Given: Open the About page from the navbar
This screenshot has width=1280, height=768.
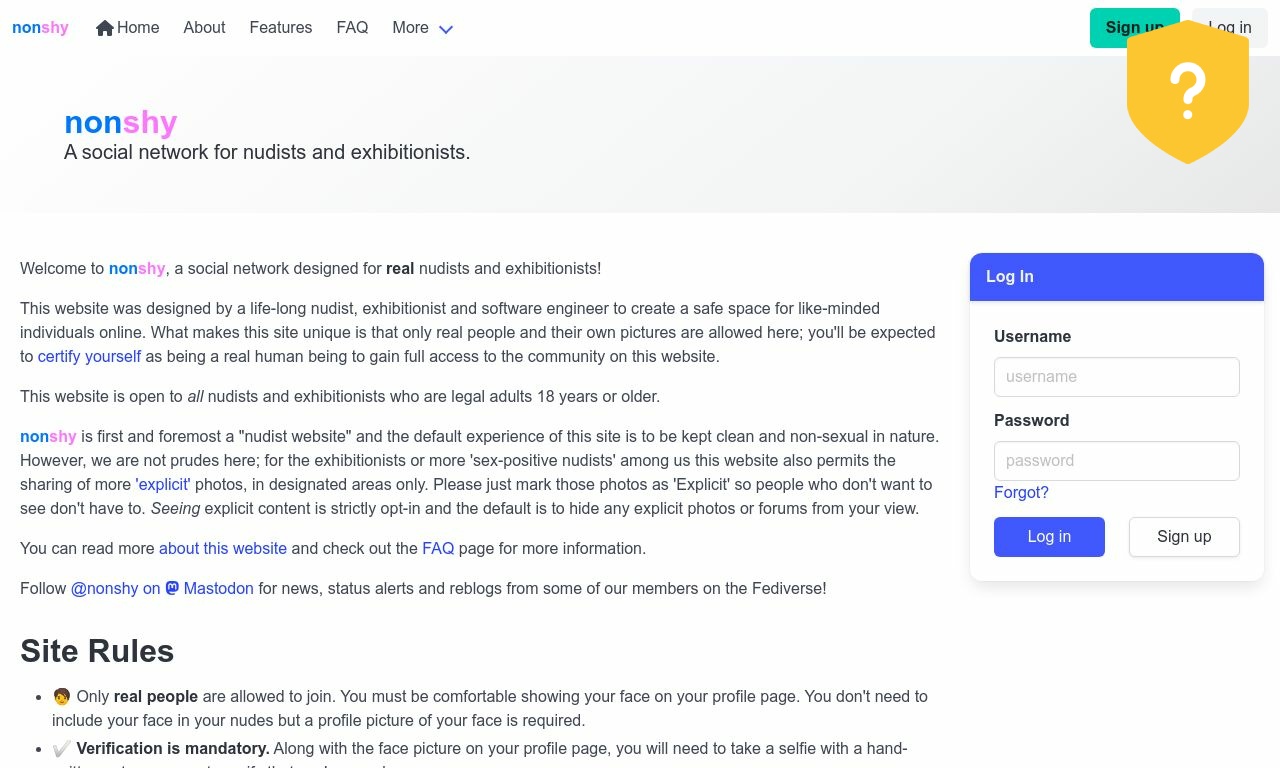Looking at the screenshot, I should (204, 27).
